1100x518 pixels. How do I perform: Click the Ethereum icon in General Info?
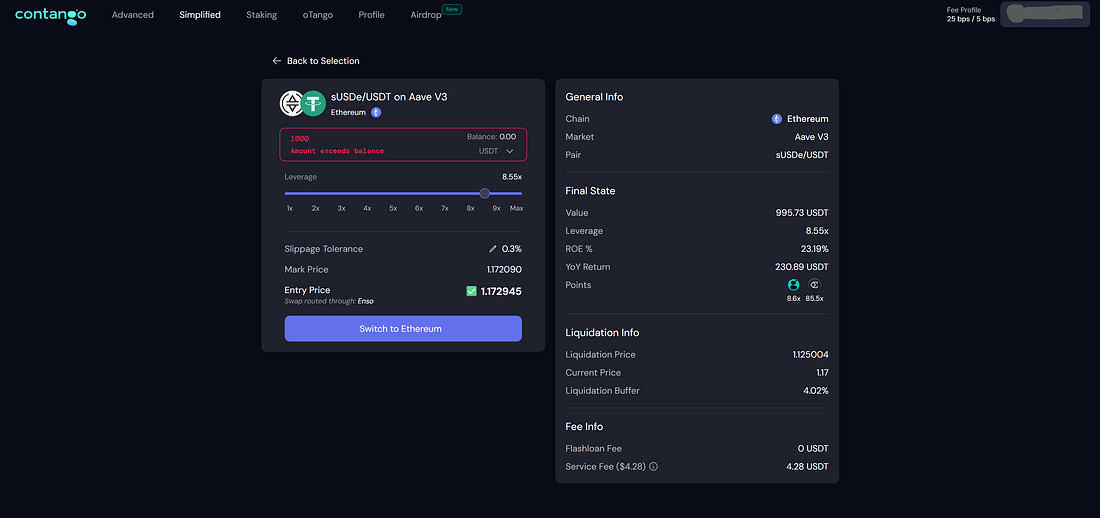click(x=777, y=119)
